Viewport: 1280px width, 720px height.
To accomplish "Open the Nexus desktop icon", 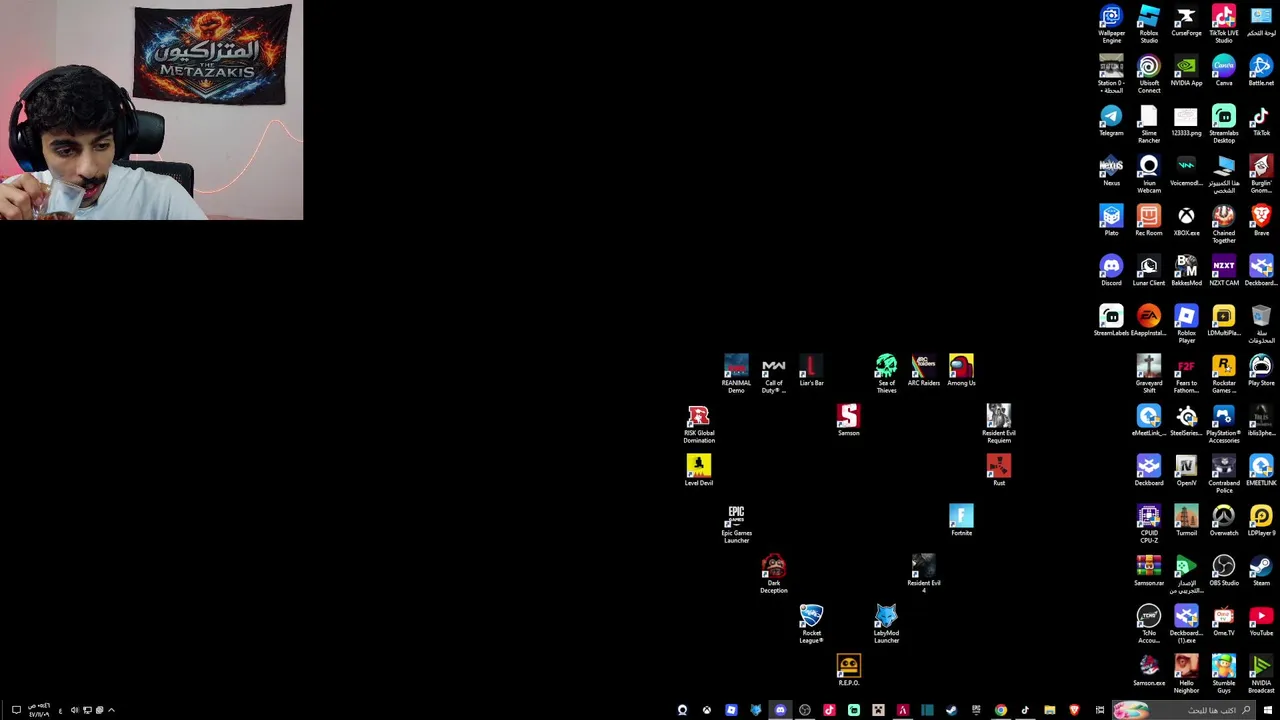I will pos(1111,171).
